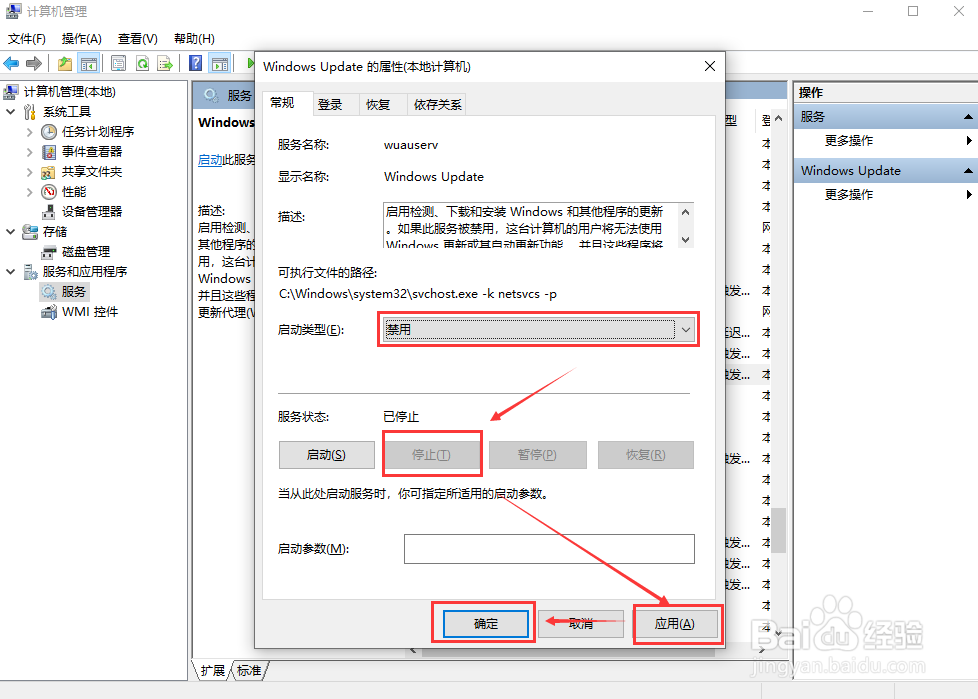Click the 服务和应用程序 icon in the tree

pos(30,272)
